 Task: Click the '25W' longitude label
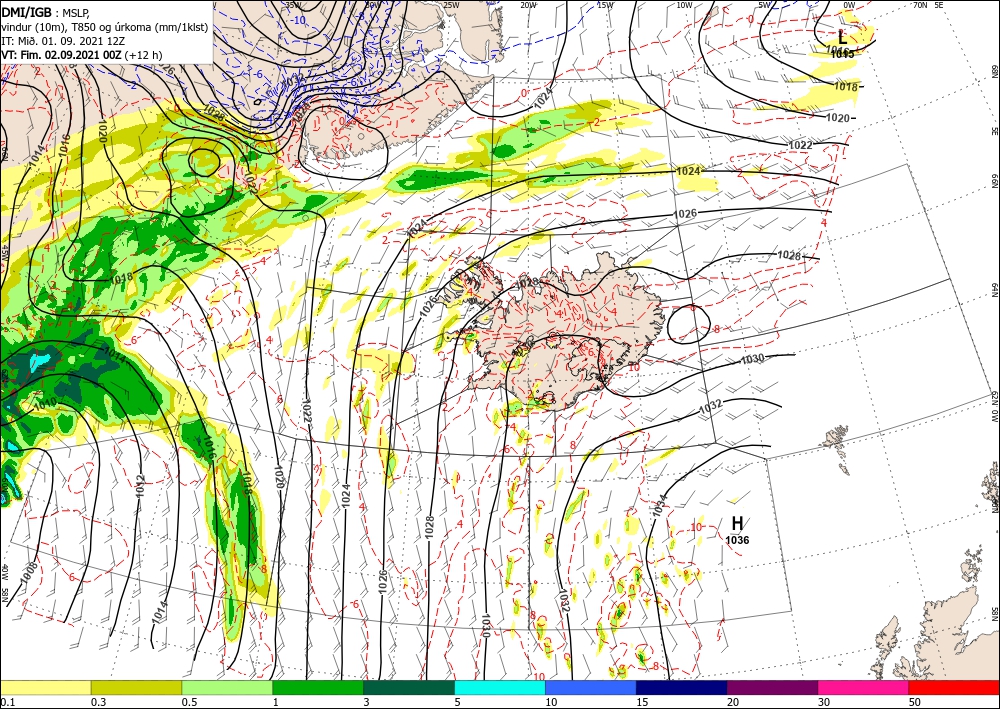450,5
